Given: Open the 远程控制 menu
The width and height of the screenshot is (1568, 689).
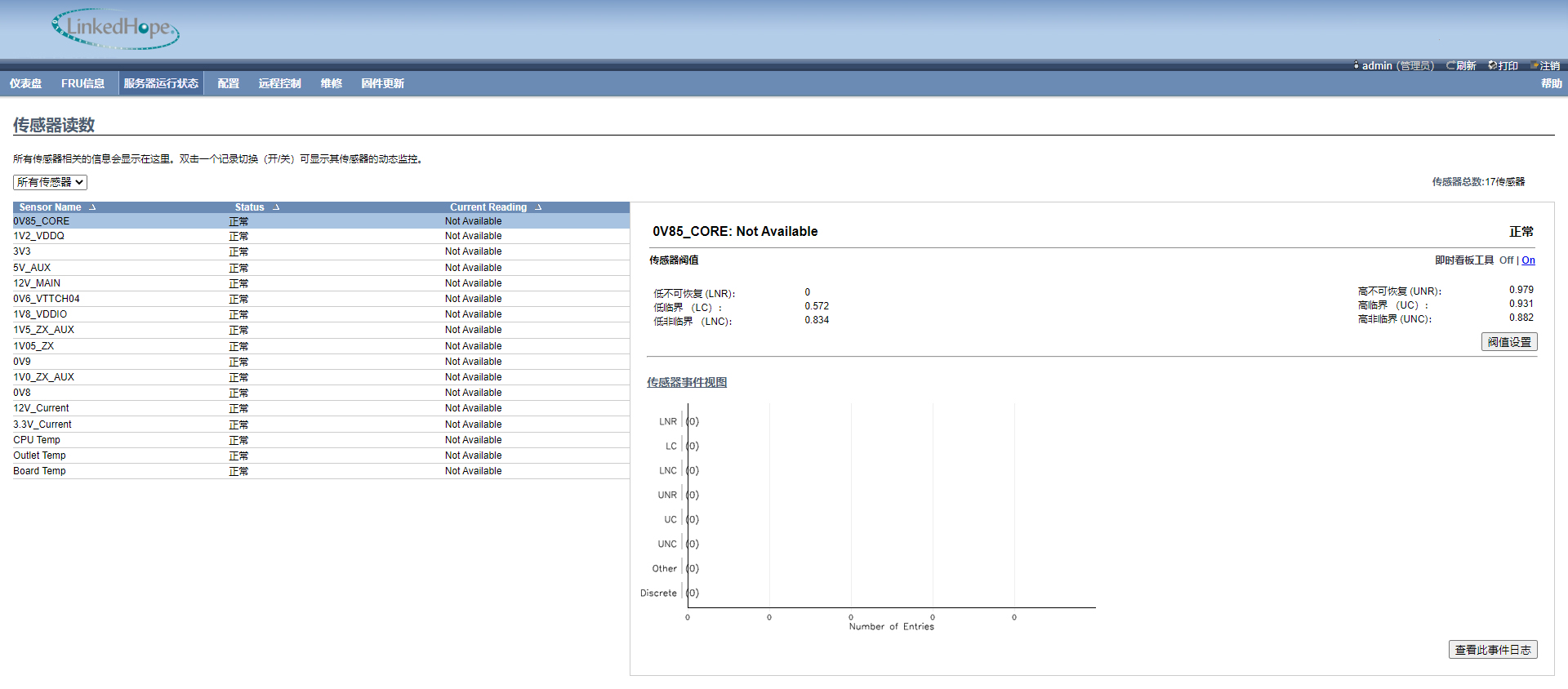Looking at the screenshot, I should click(279, 83).
